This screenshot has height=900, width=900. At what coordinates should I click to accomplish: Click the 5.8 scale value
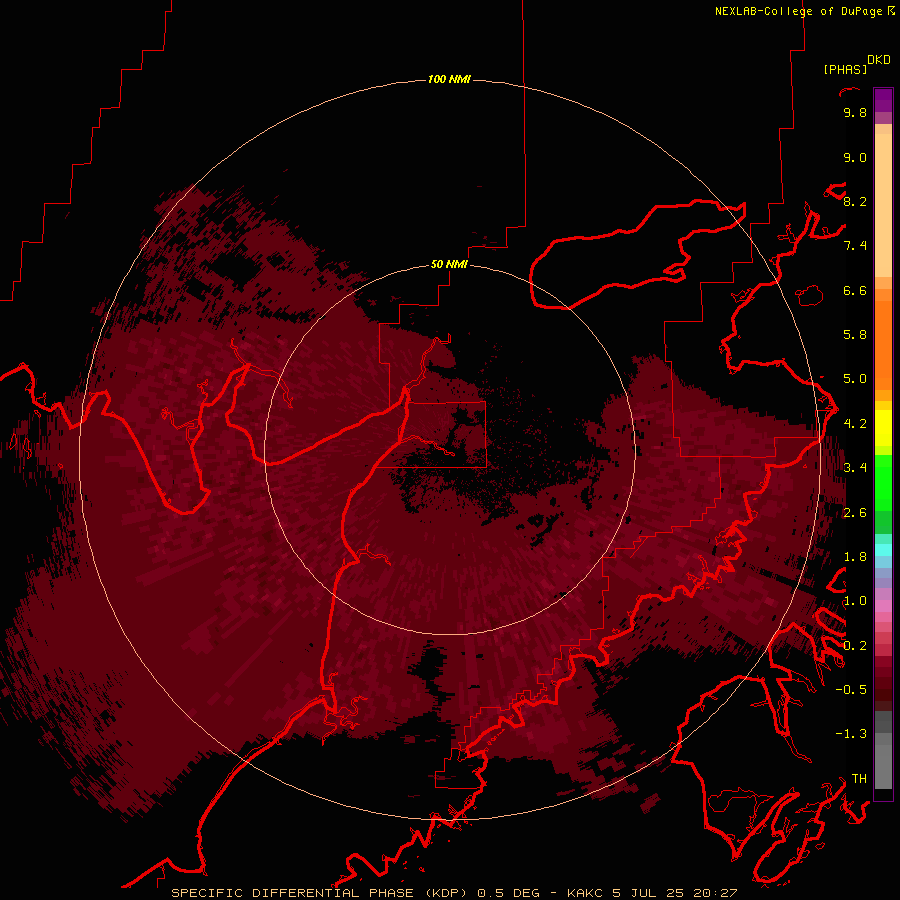pyautogui.click(x=855, y=335)
